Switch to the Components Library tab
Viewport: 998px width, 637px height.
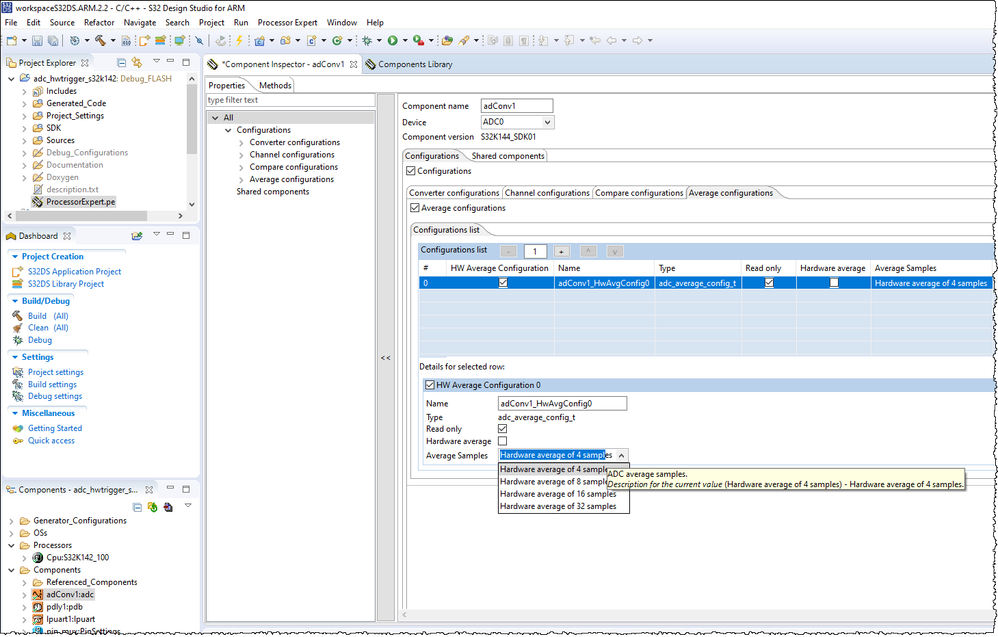point(409,64)
